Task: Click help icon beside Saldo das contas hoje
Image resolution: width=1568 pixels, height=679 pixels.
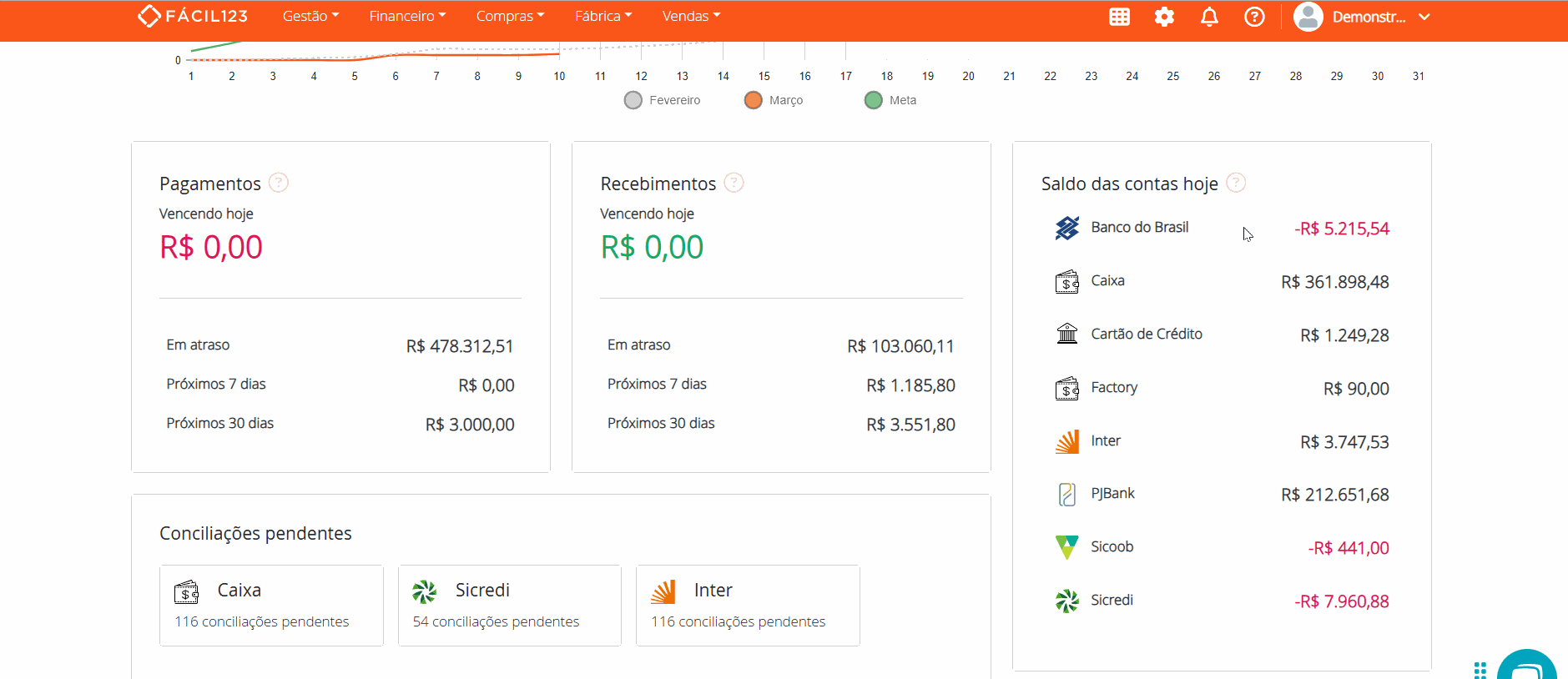Action: (x=1236, y=183)
